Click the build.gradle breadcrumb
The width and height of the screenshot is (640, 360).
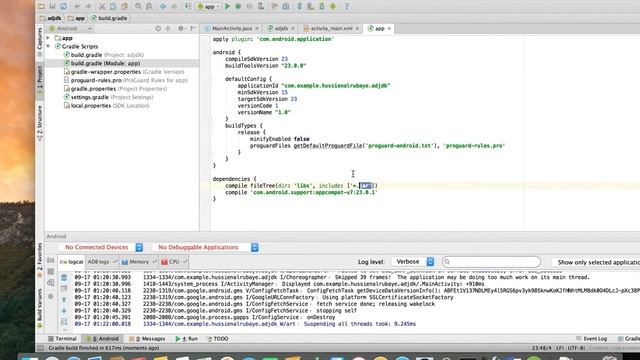pos(109,18)
